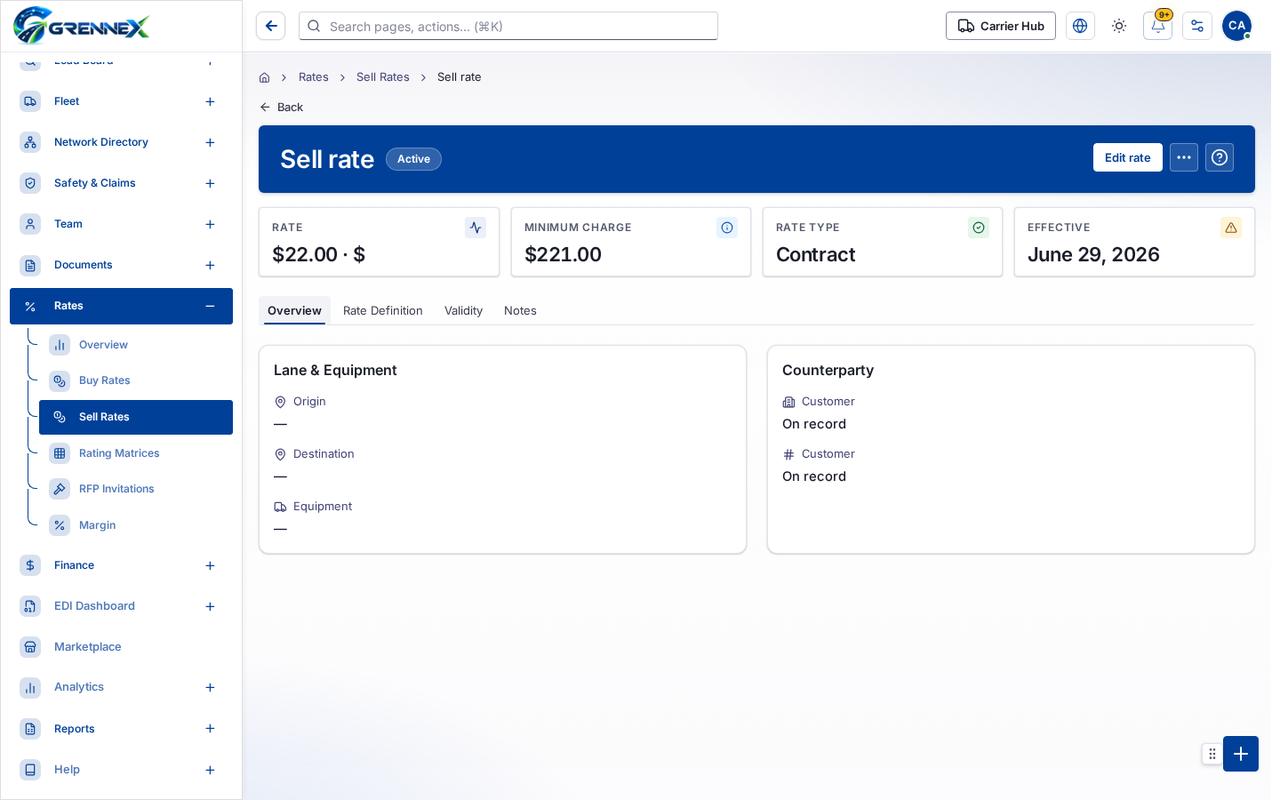Open the display settings sliders icon
The height and width of the screenshot is (800, 1280).
(x=1197, y=26)
